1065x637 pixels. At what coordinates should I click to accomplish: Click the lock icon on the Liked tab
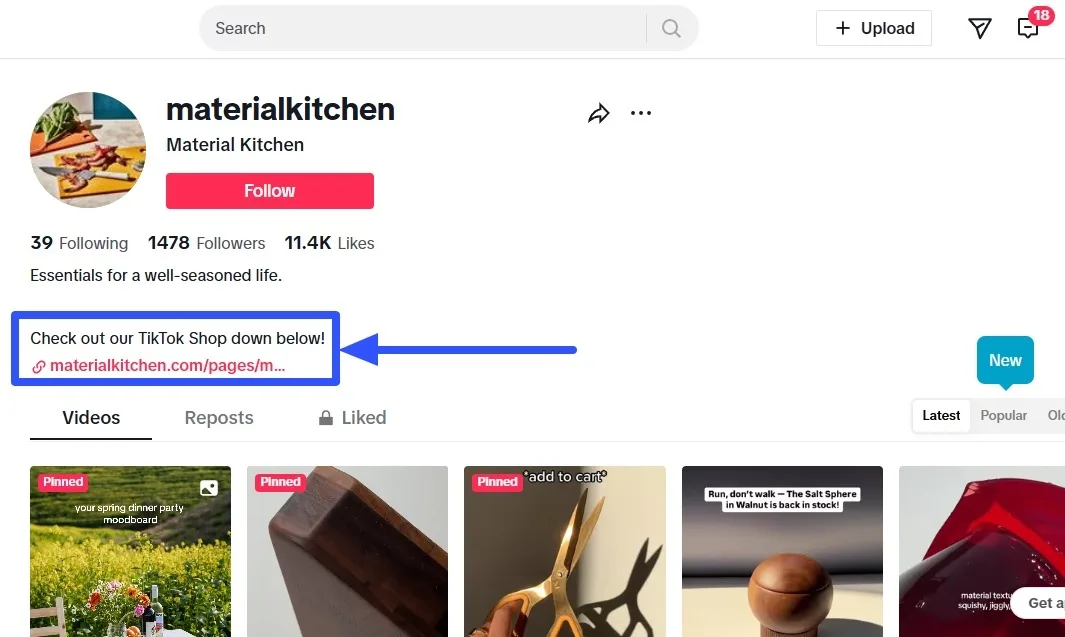click(x=324, y=417)
